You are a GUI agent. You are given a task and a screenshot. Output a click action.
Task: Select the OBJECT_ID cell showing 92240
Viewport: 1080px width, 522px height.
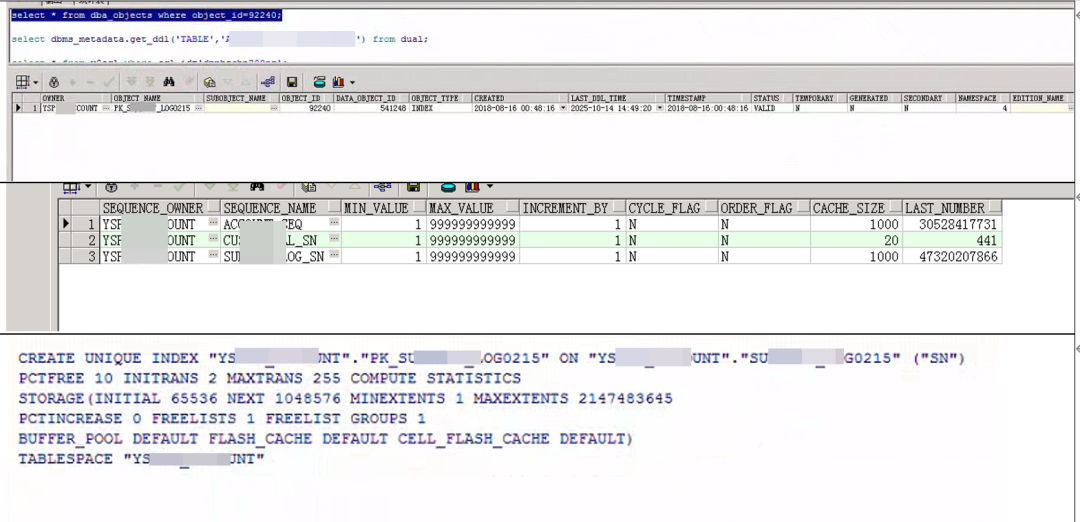point(306,109)
